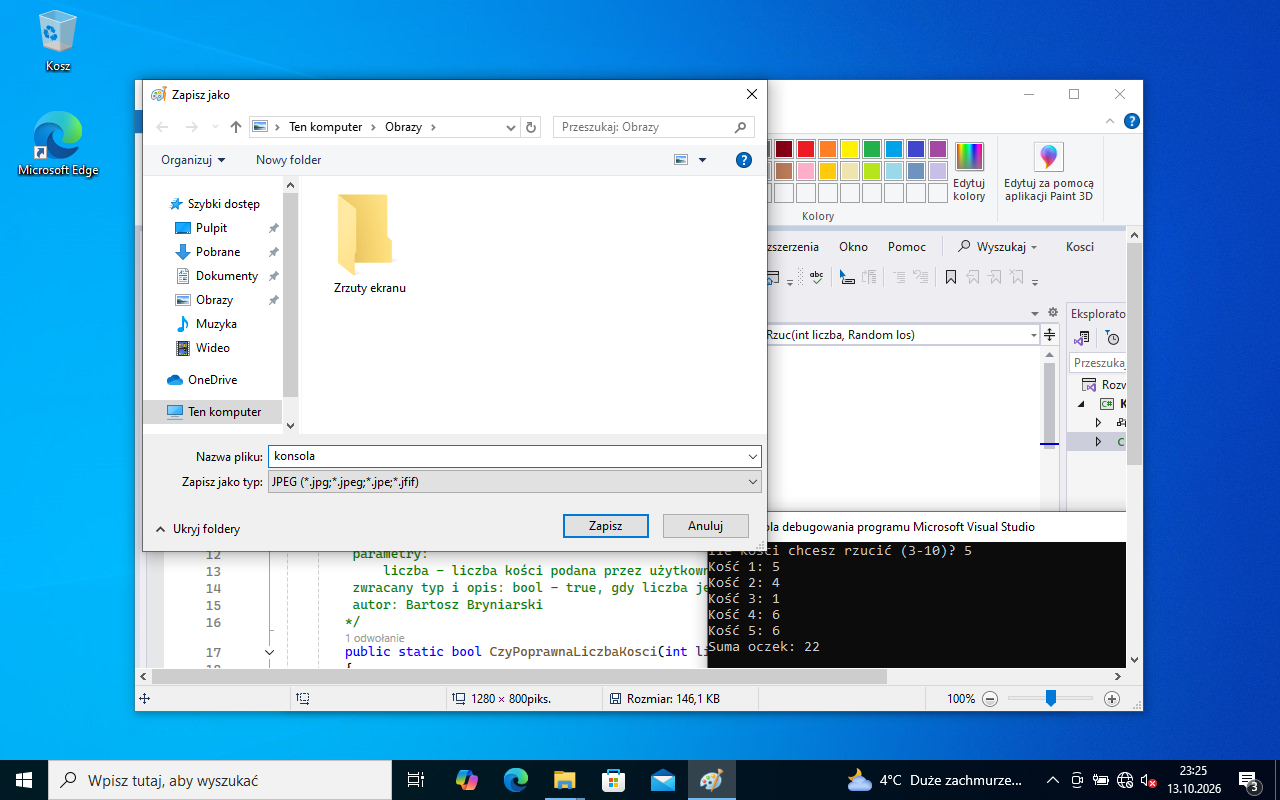The image size is (1280, 800).
Task: Click the abc spell check icon
Action: point(817,277)
